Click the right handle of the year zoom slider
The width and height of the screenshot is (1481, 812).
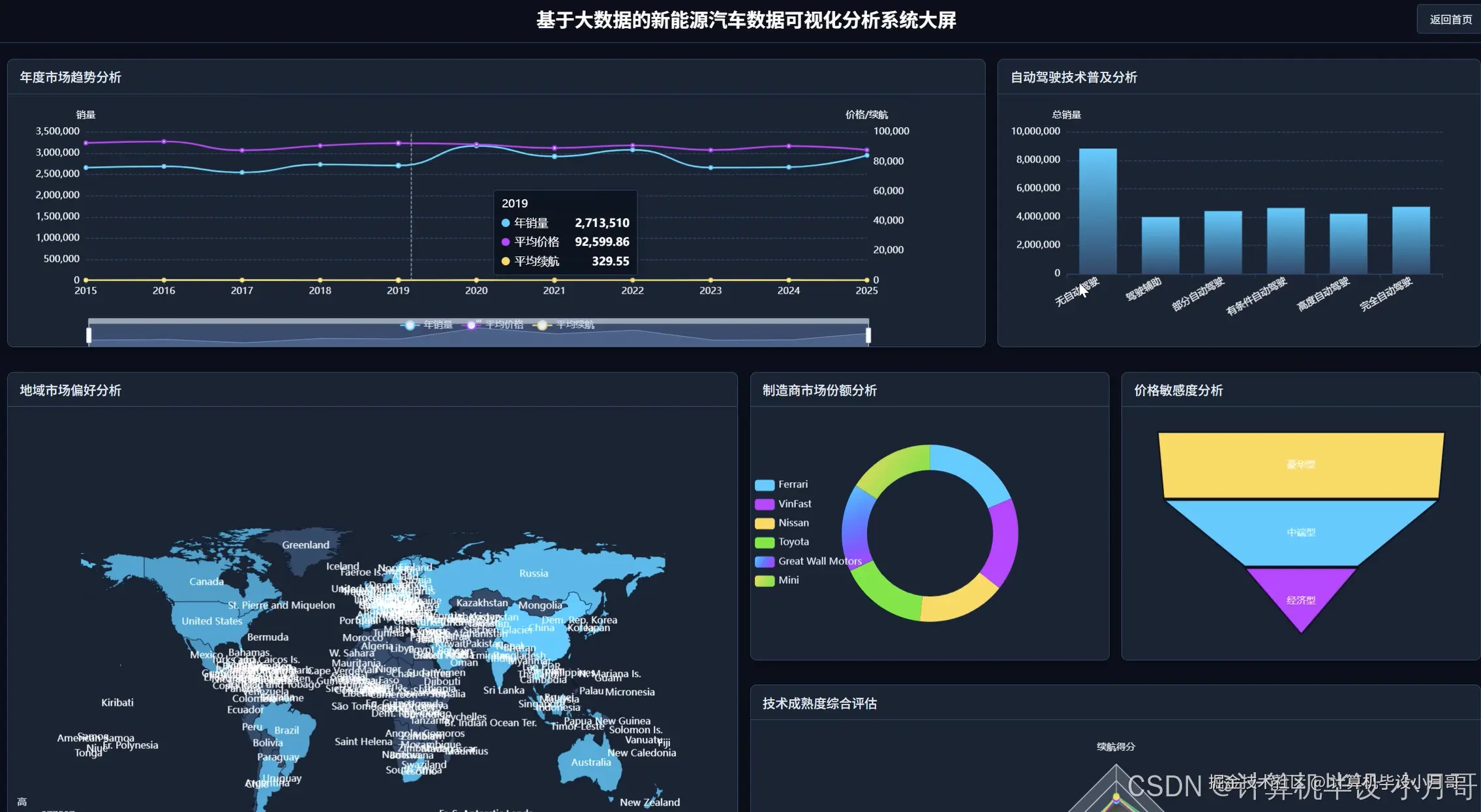[x=868, y=335]
